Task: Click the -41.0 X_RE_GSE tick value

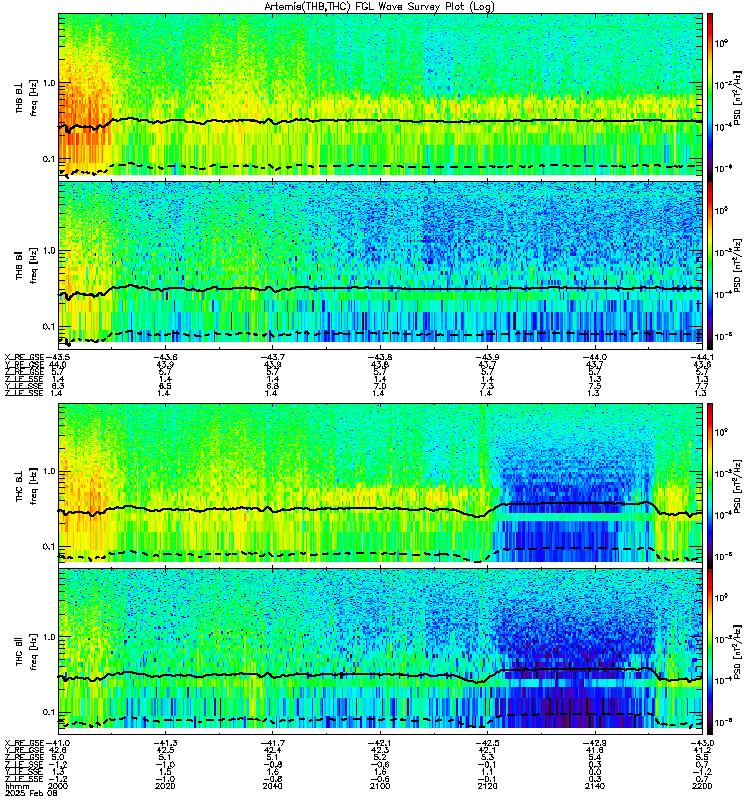Action: [58, 743]
